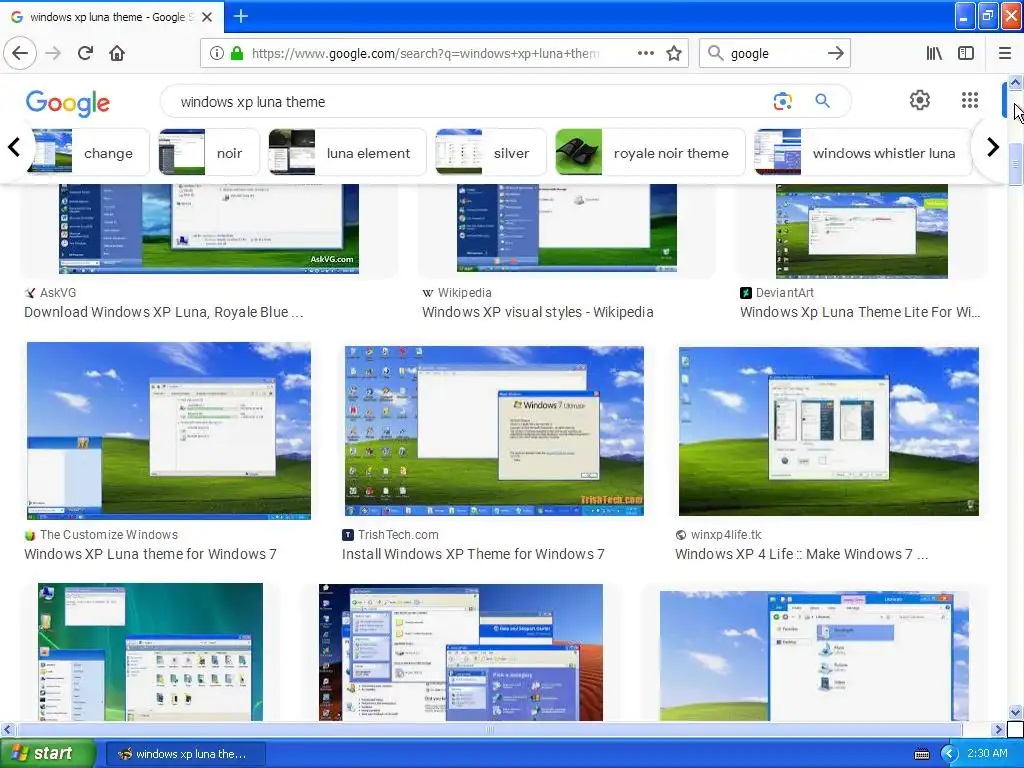Open a new tab with plus

tap(240, 16)
